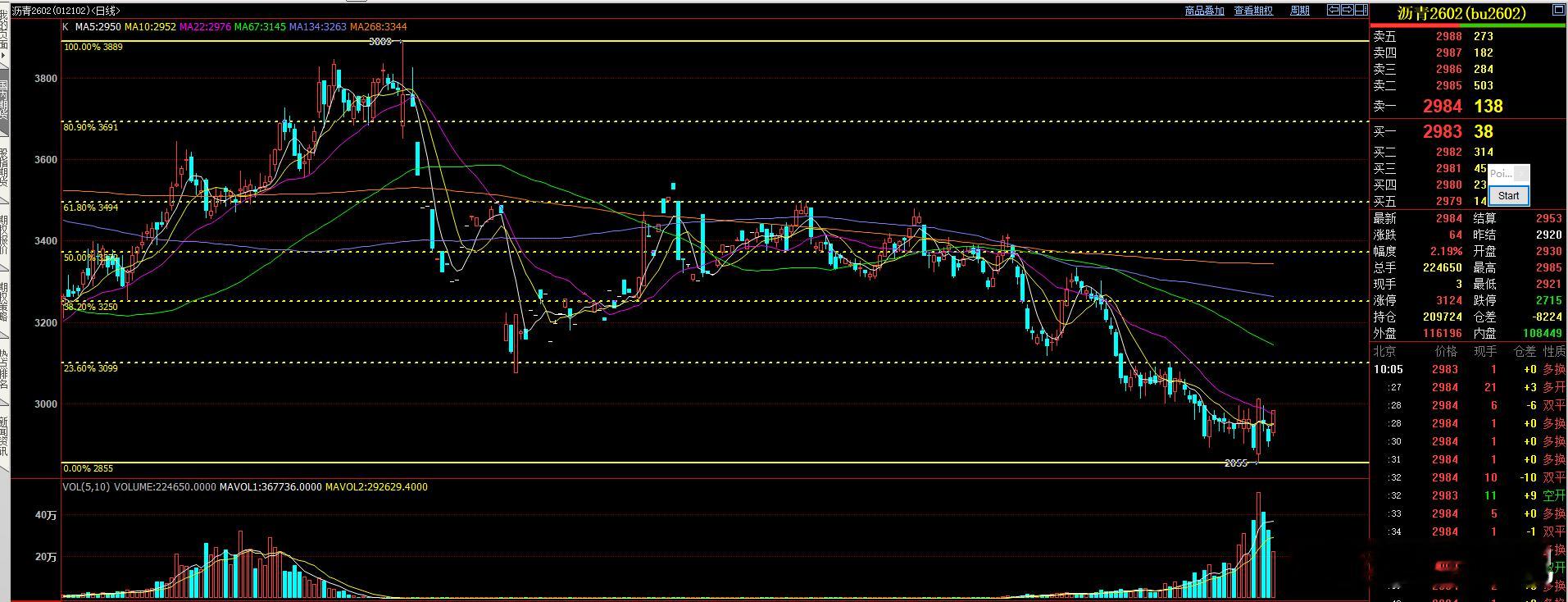Screen dimensions: 1568x602
Task: Click the left-arrow navigation icon above the chart
Action: click(x=1334, y=10)
